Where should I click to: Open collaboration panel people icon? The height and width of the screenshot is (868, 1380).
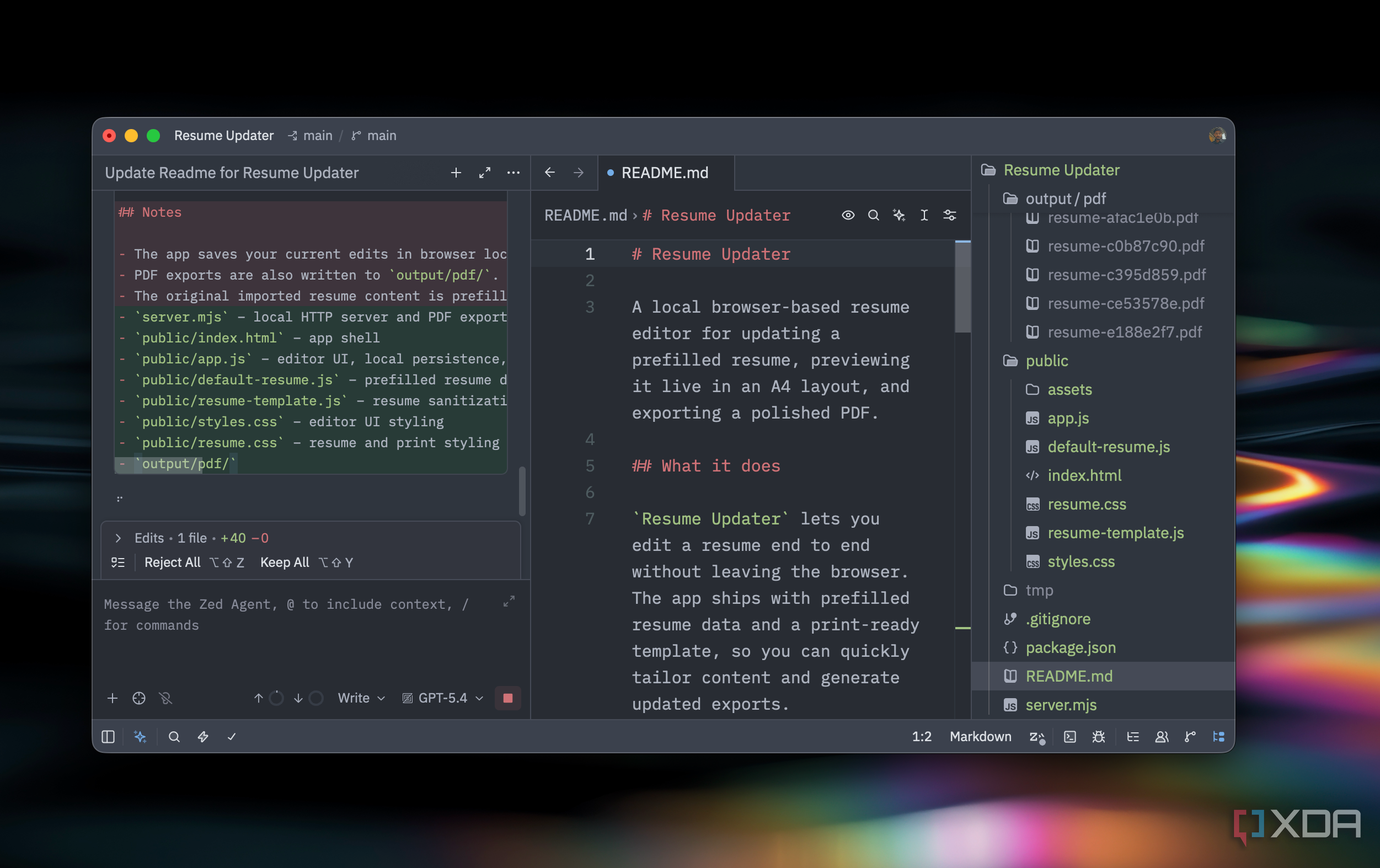click(1161, 736)
